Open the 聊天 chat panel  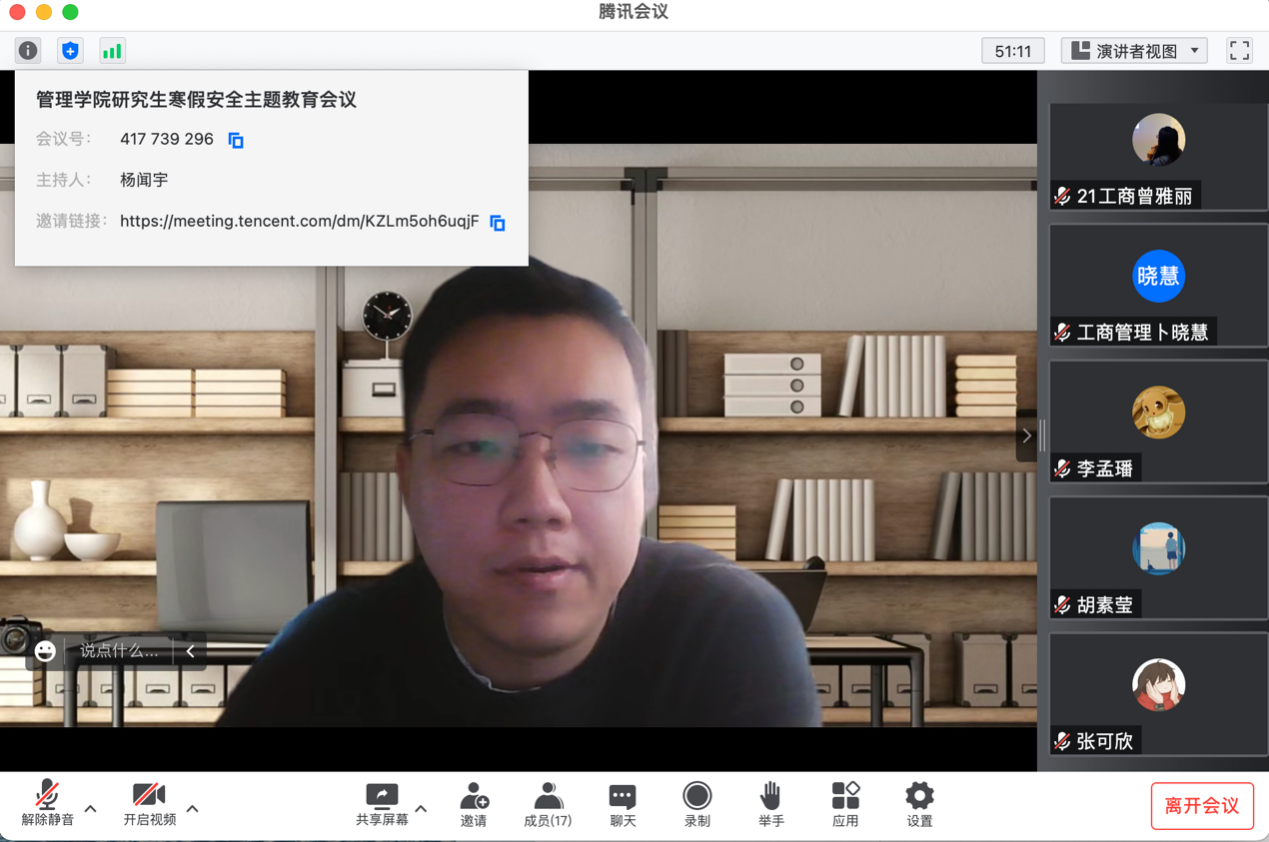click(x=622, y=804)
